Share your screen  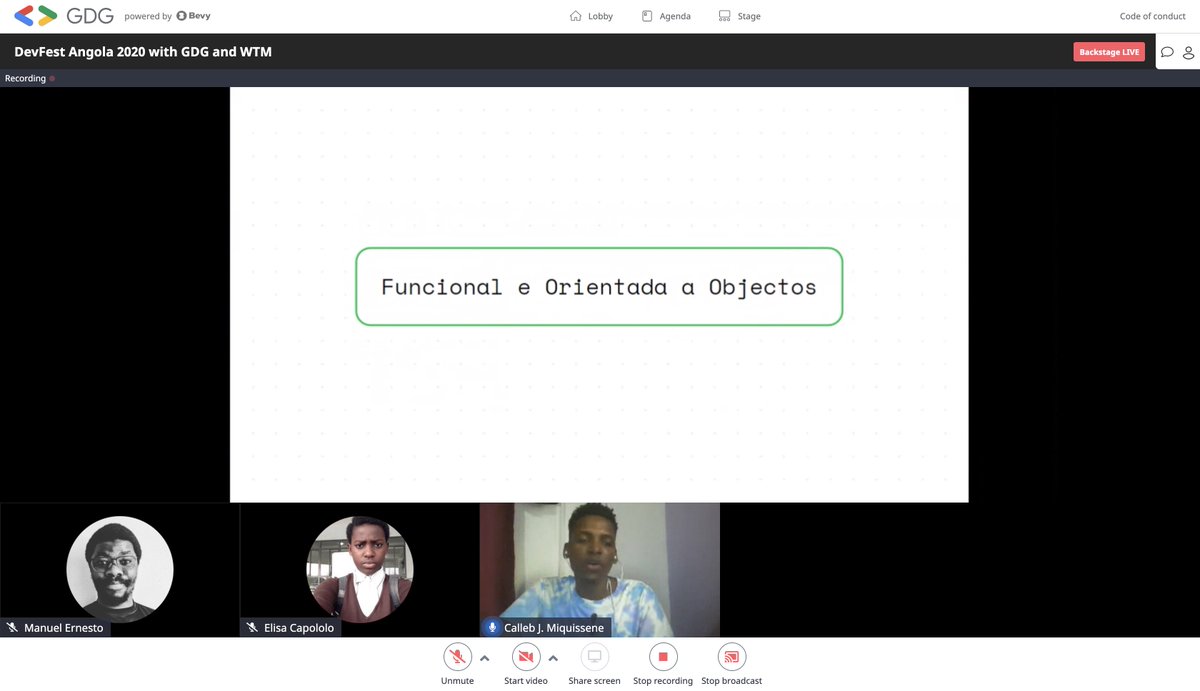[594, 657]
